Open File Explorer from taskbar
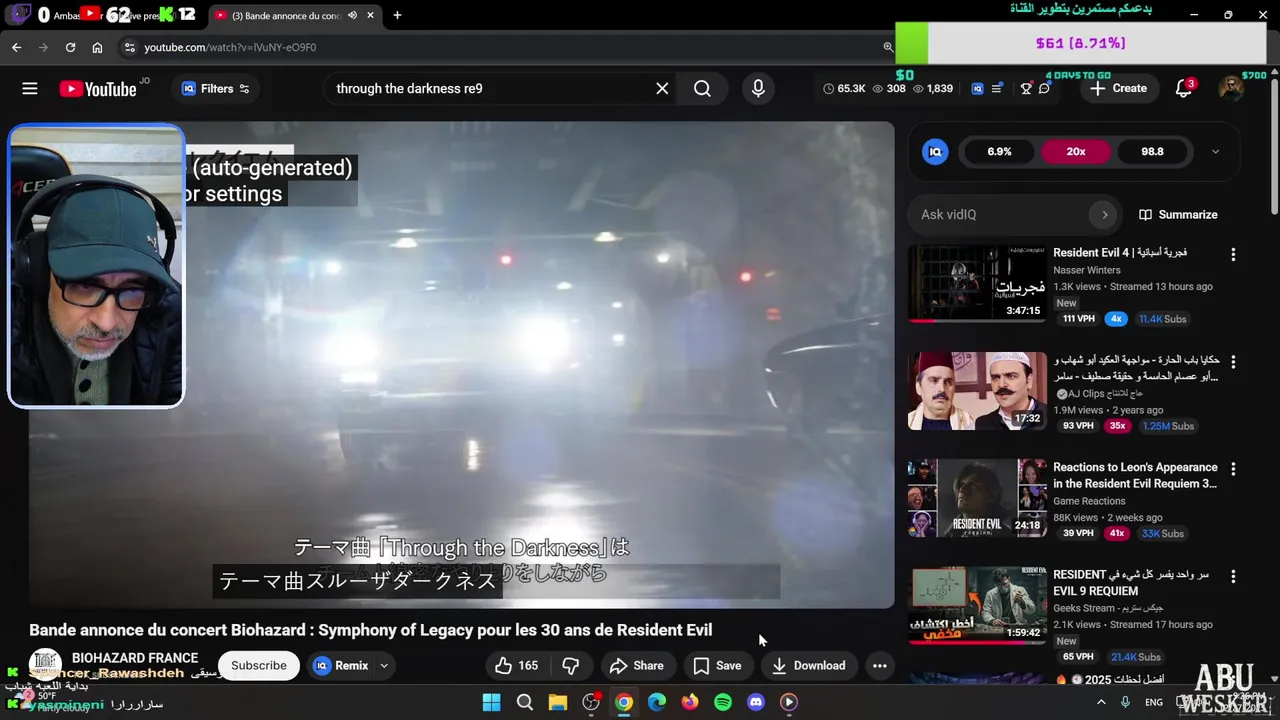Viewport: 1280px width, 720px height. [x=558, y=702]
